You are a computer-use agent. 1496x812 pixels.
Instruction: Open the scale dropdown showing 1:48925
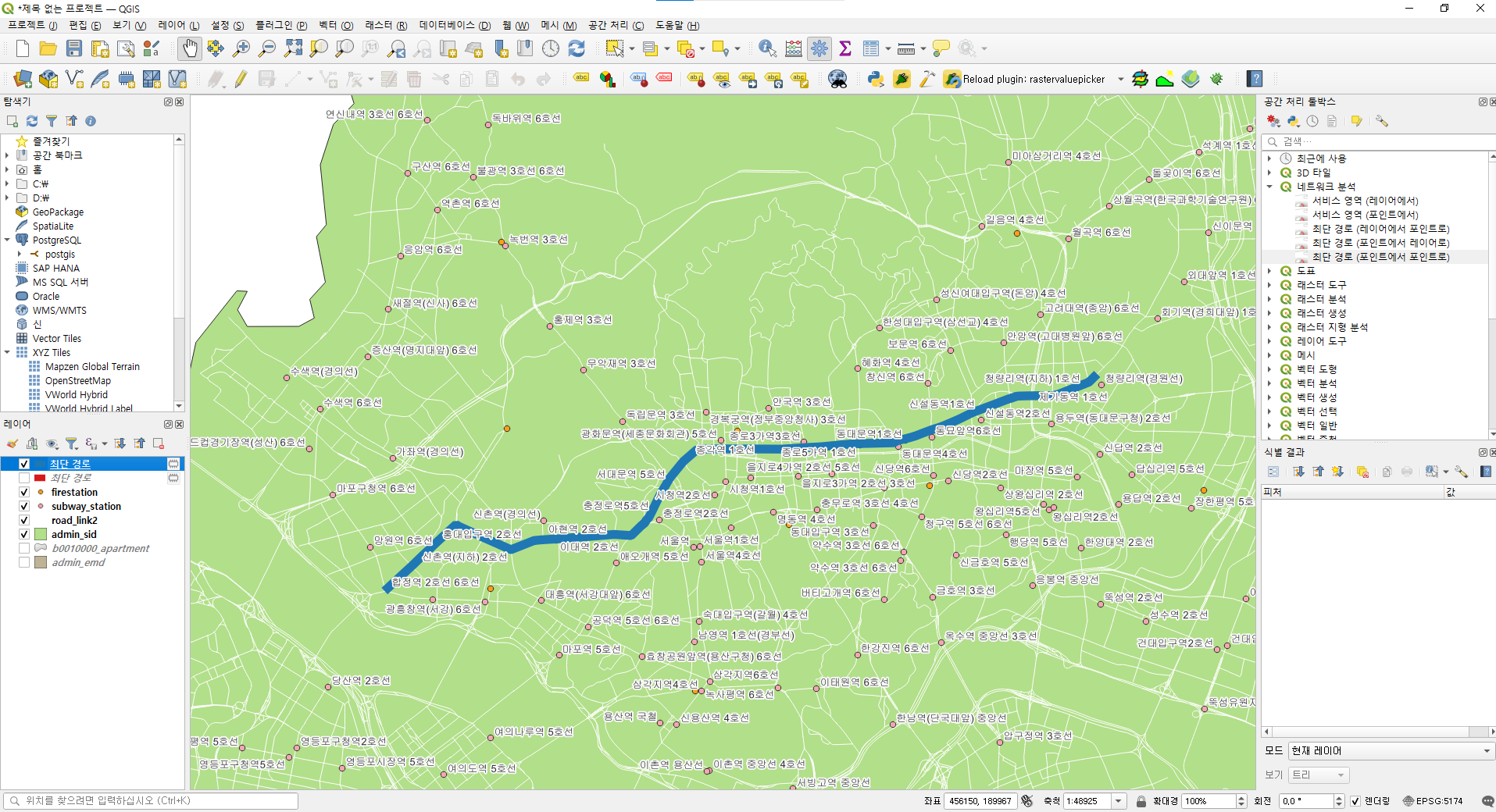[x=1118, y=800]
